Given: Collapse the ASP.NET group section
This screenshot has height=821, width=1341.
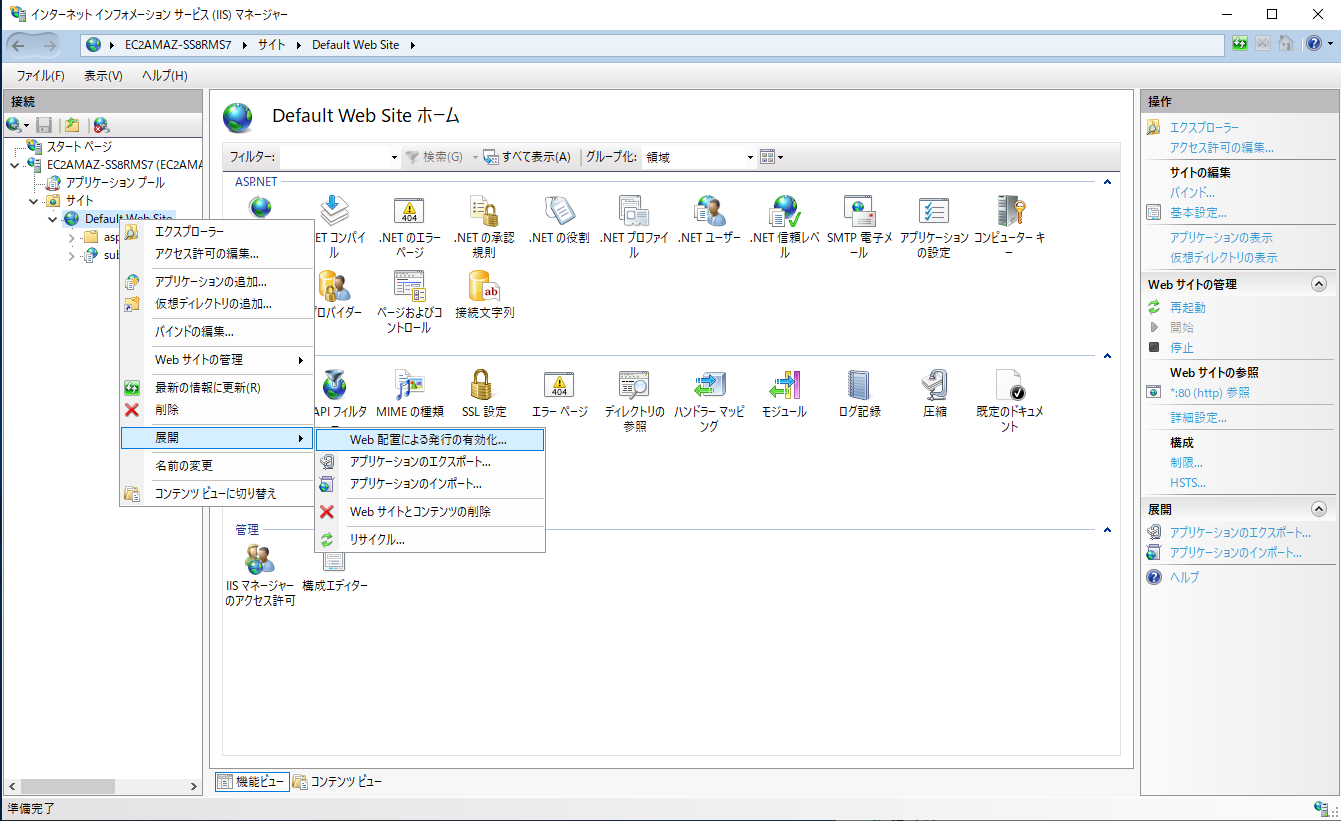Looking at the screenshot, I should [1107, 183].
